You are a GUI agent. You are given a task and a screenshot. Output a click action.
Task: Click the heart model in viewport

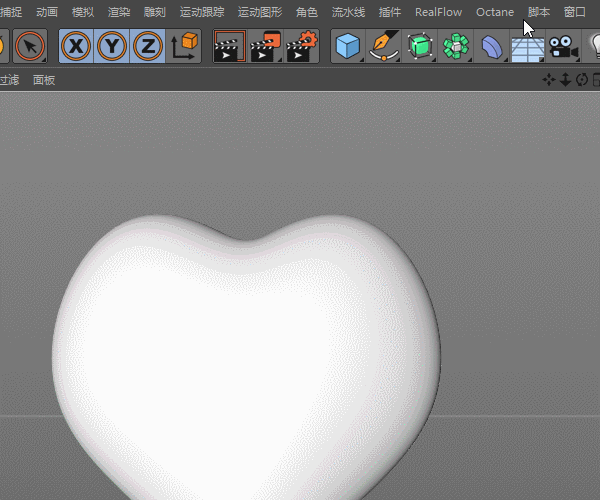tap(245, 356)
